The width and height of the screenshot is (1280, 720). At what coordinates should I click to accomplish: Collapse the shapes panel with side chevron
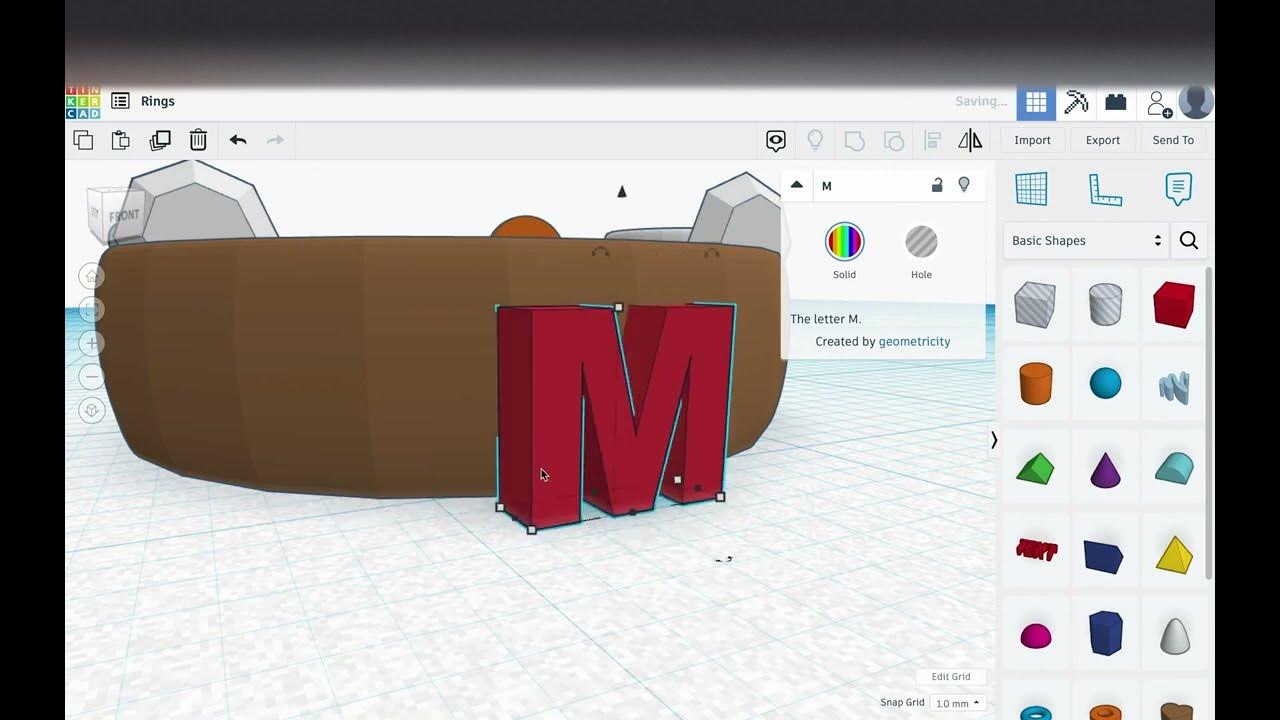(994, 440)
